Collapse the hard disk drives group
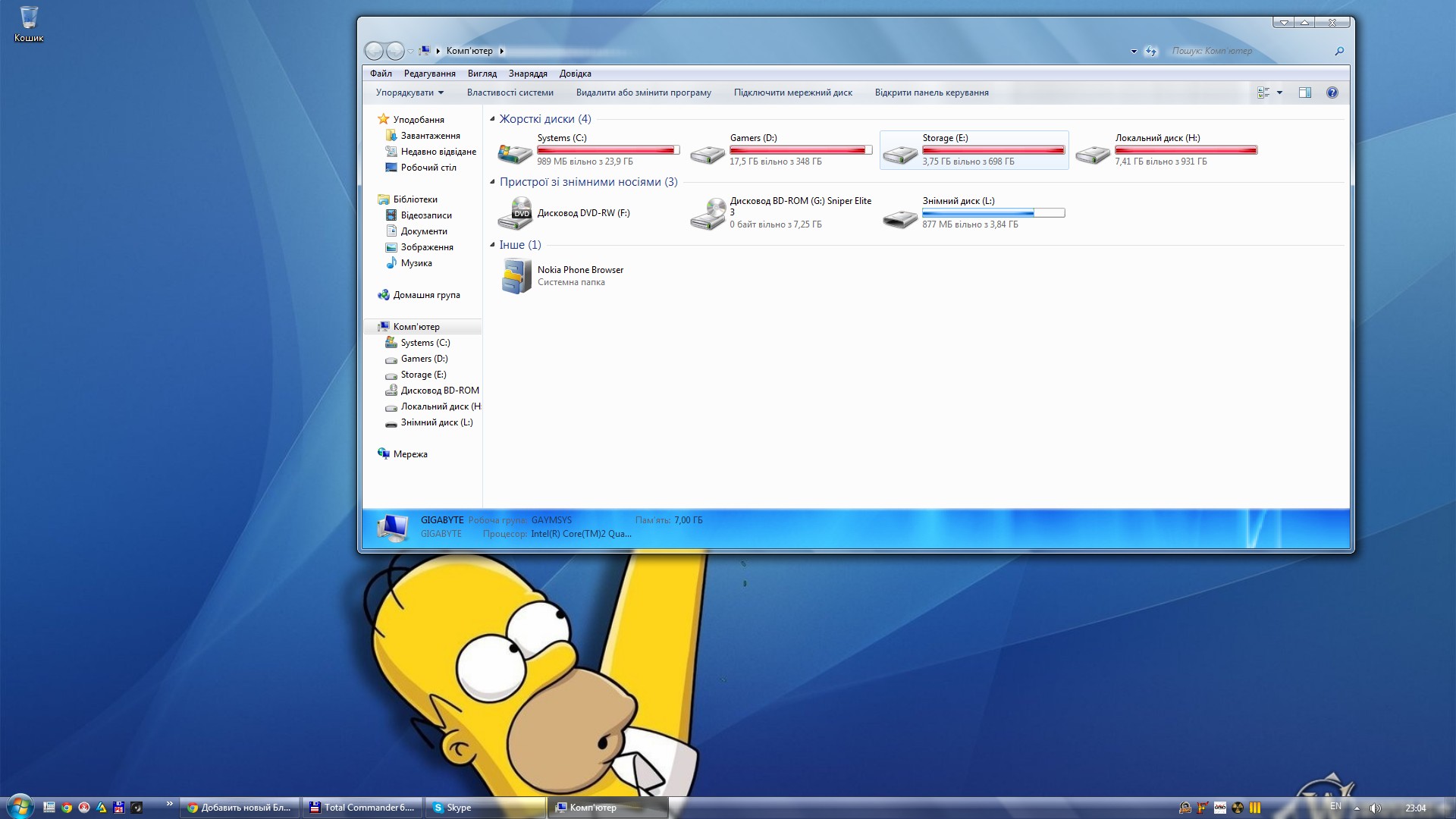 tap(492, 119)
